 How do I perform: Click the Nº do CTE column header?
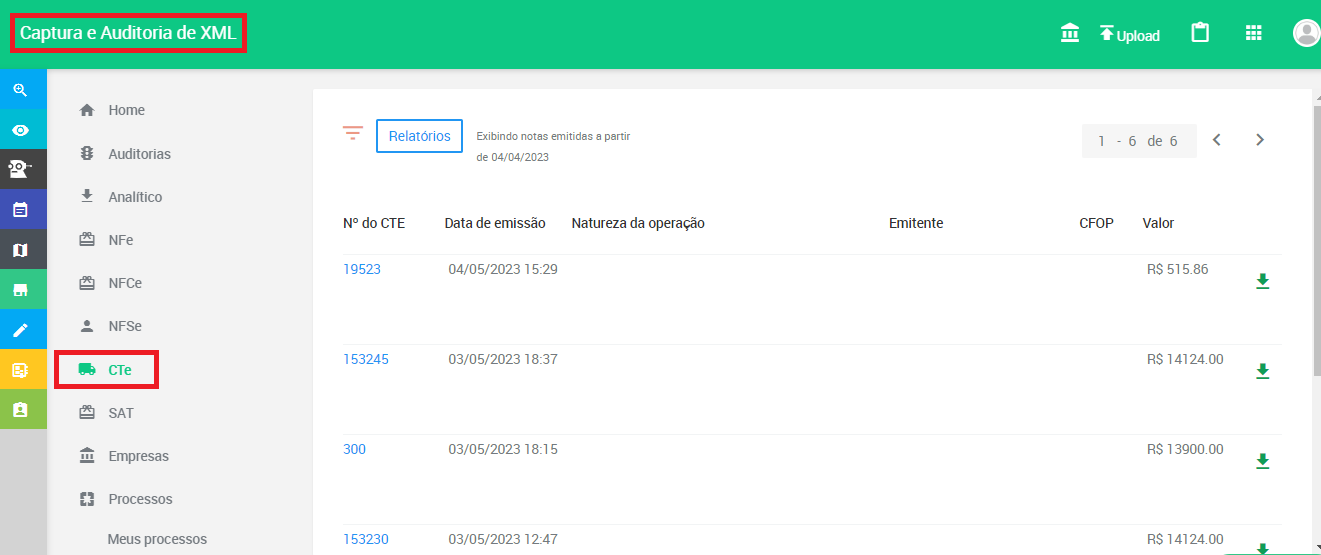pyautogui.click(x=374, y=223)
